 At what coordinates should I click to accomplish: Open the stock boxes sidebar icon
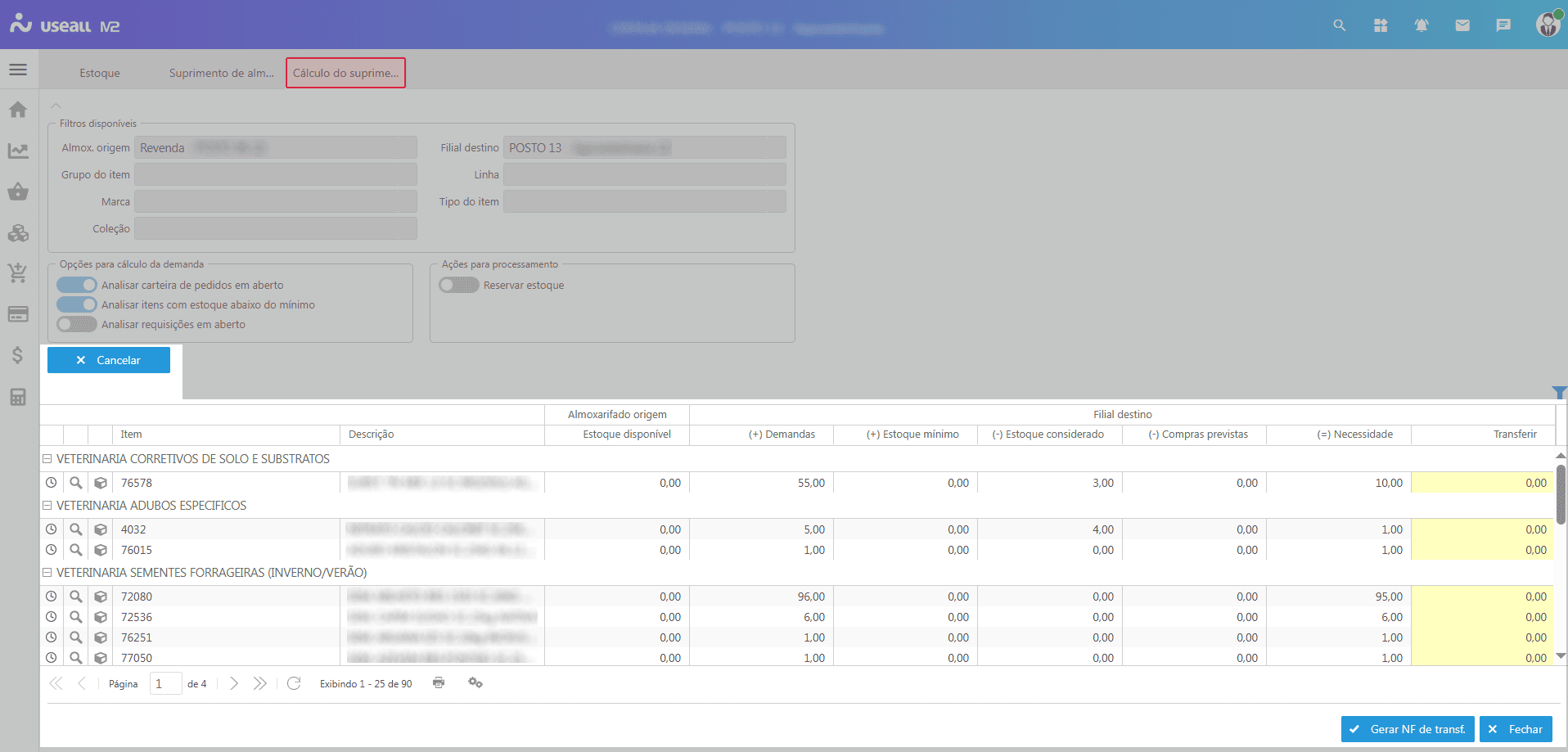[x=18, y=233]
